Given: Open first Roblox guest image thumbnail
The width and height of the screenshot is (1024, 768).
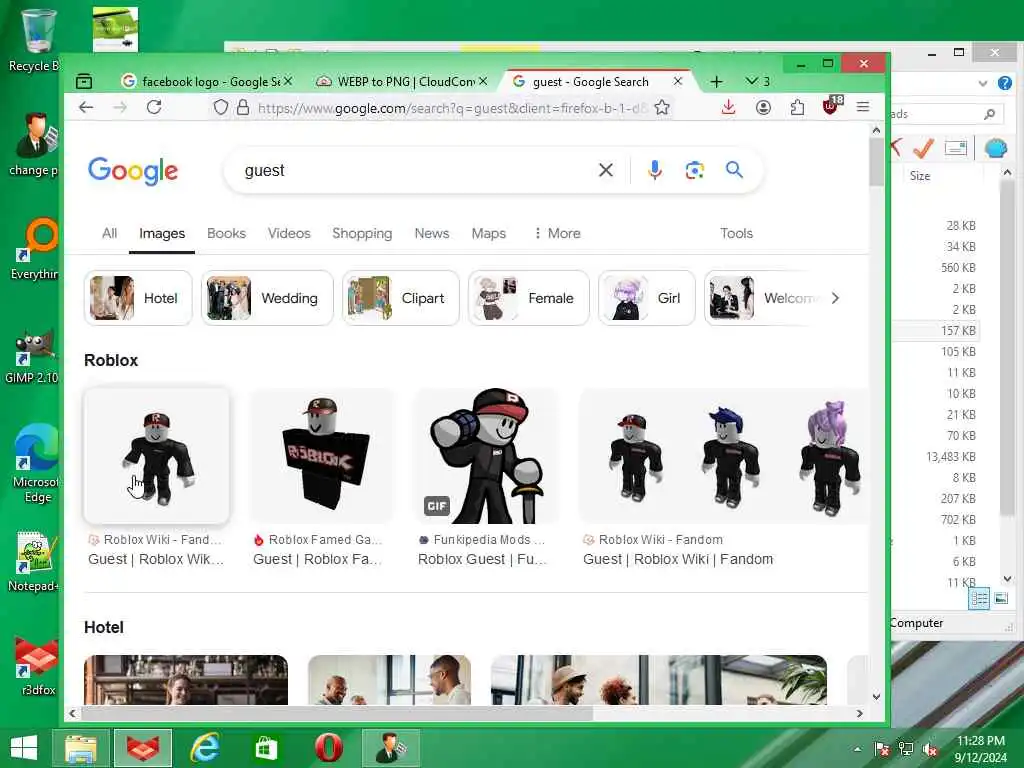Looking at the screenshot, I should click(x=157, y=455).
